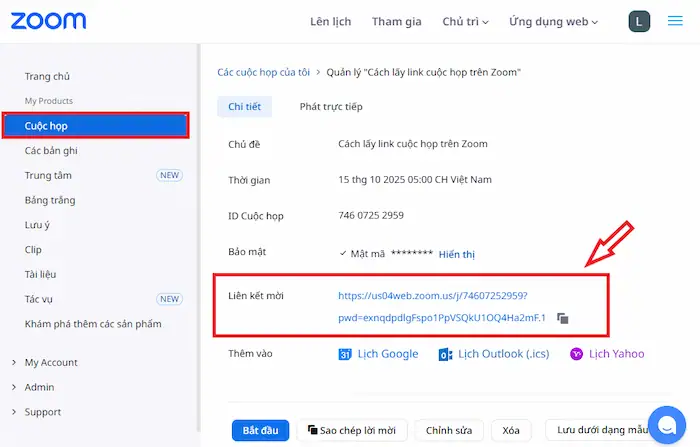This screenshot has height=447, width=700.
Task: Click Sao chép lời mời button
Action: 350,430
